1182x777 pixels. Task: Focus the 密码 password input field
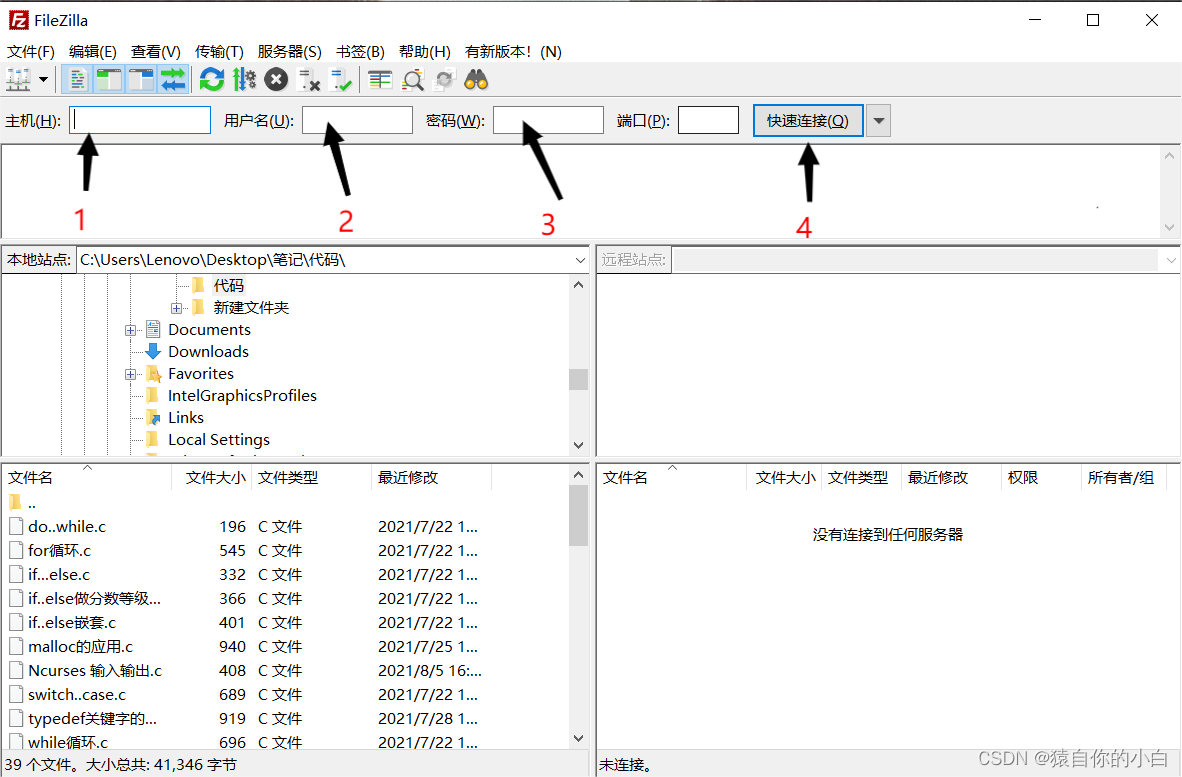click(548, 120)
